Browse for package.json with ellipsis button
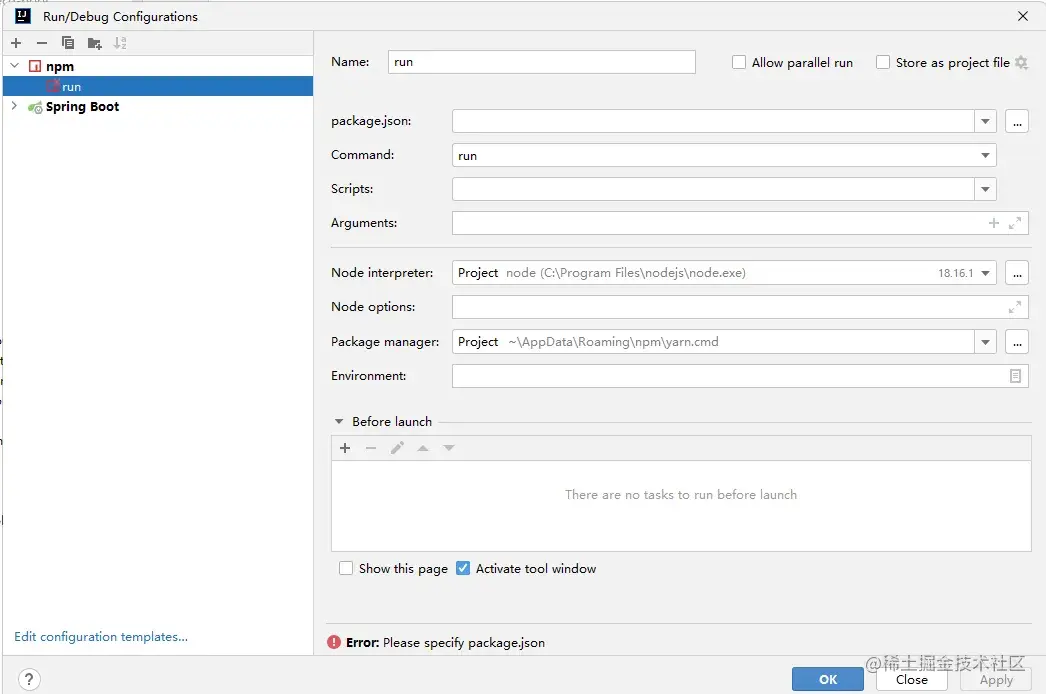1046x694 pixels. 1017,121
